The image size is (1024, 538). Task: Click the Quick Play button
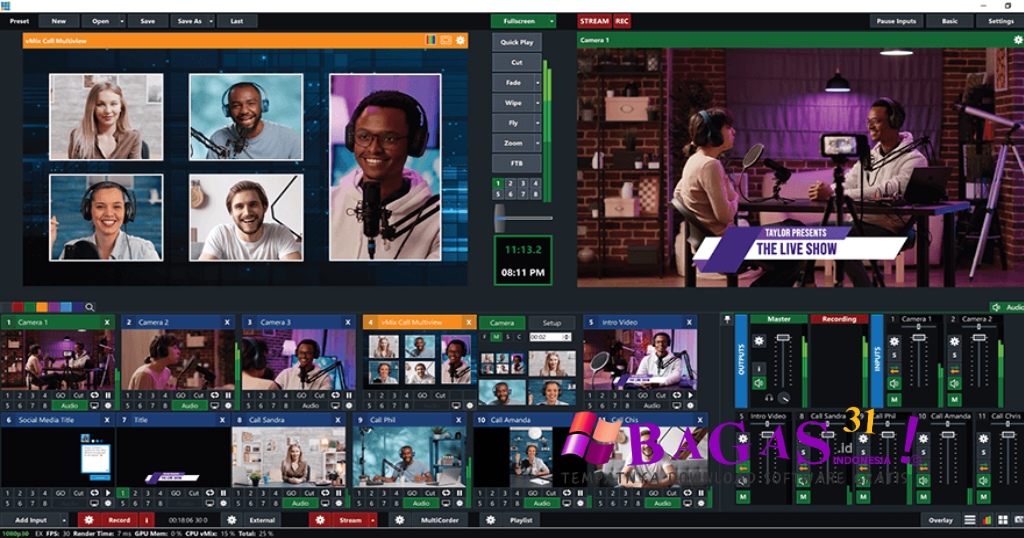[x=517, y=42]
